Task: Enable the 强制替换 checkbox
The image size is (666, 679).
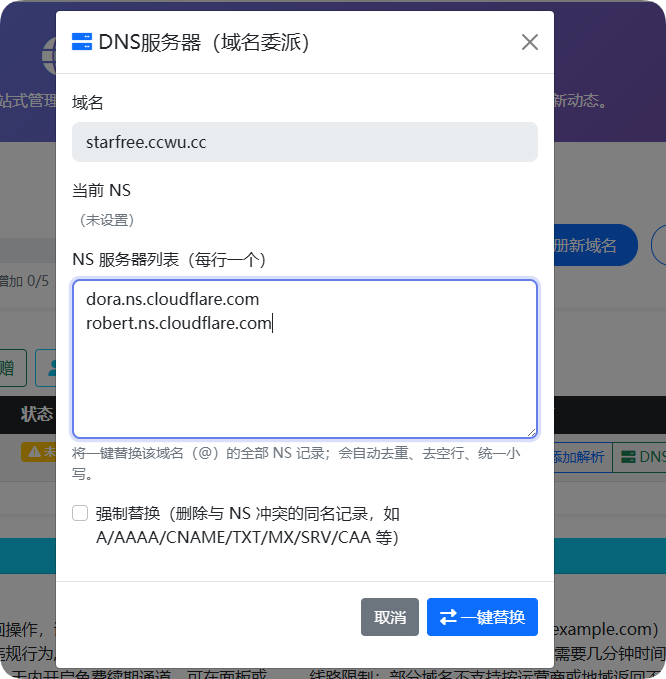Action: (80, 513)
